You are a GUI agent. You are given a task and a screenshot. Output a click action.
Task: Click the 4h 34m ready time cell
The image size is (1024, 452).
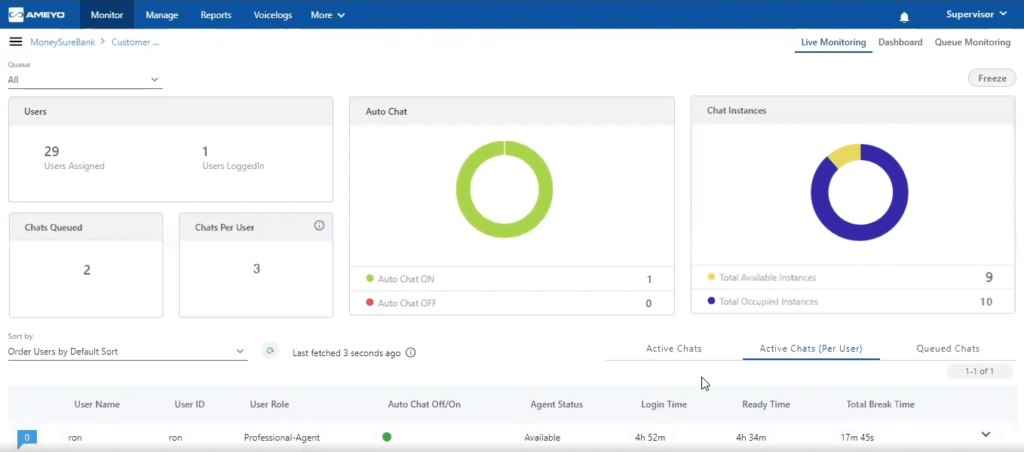(x=751, y=438)
